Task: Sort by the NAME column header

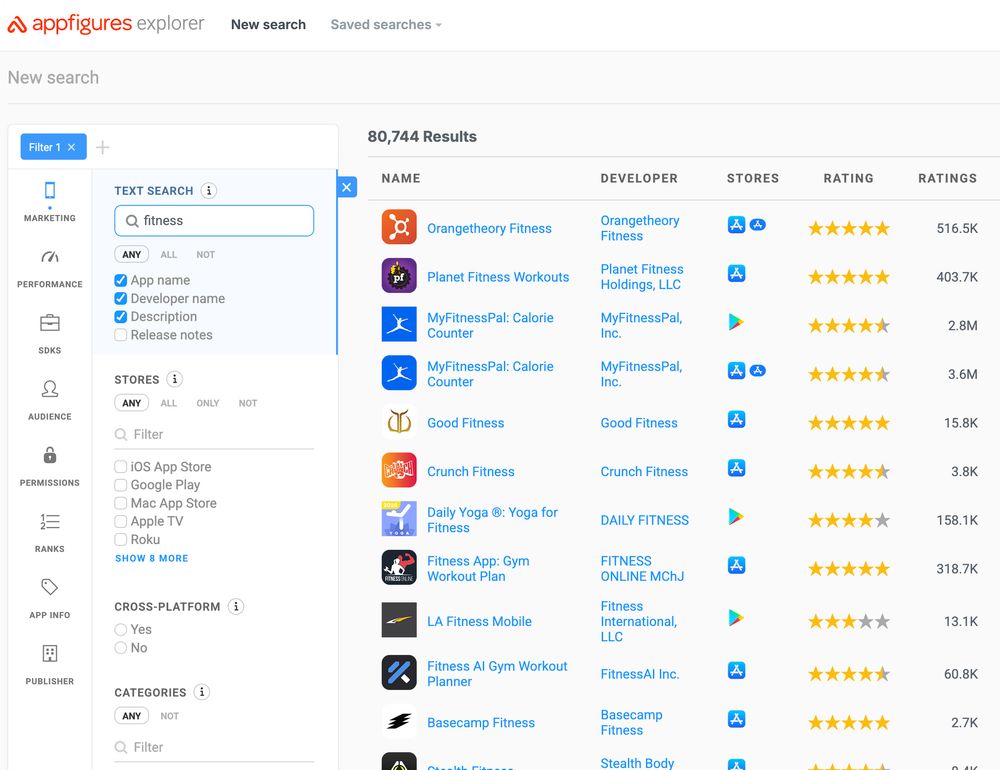Action: pos(401,179)
